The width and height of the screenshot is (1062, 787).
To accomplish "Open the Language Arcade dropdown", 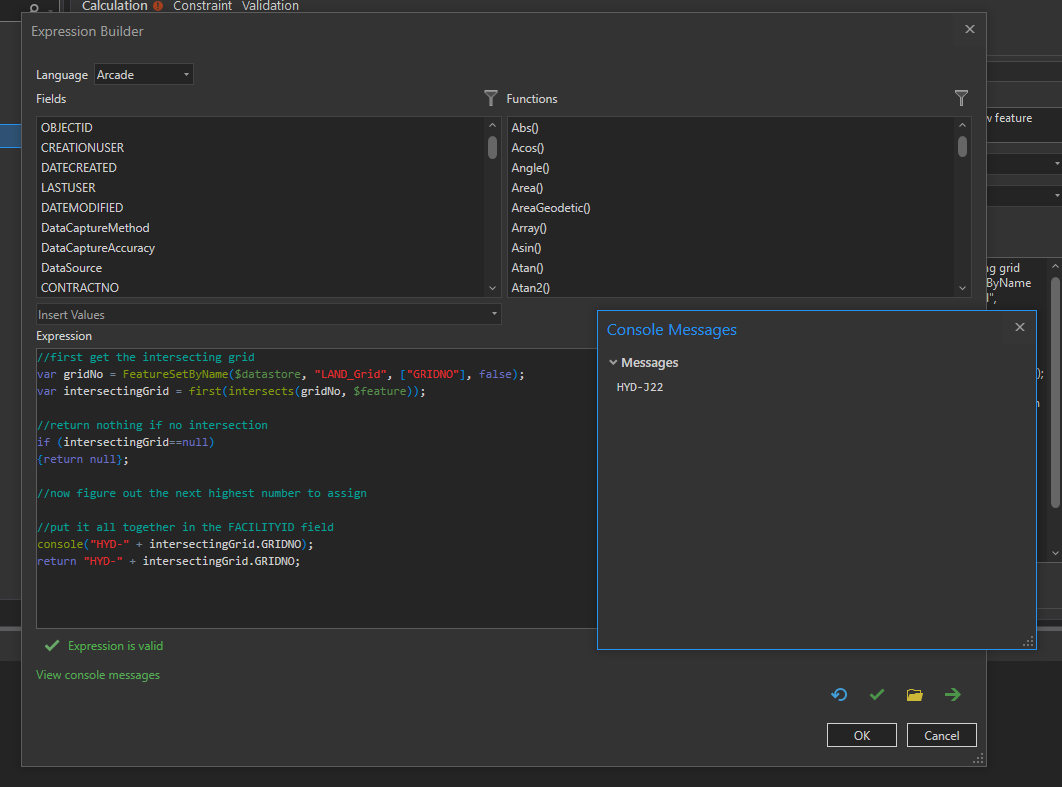I will (143, 75).
